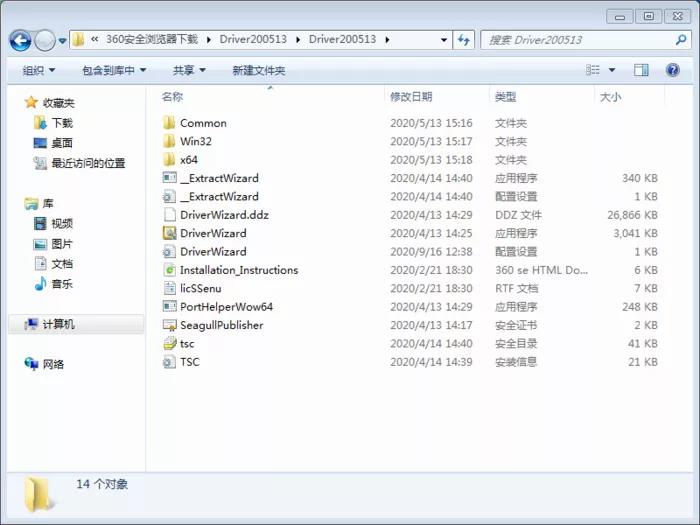
Task: Select the _ExtractWizard configuration settings icon
Action: pos(169,196)
